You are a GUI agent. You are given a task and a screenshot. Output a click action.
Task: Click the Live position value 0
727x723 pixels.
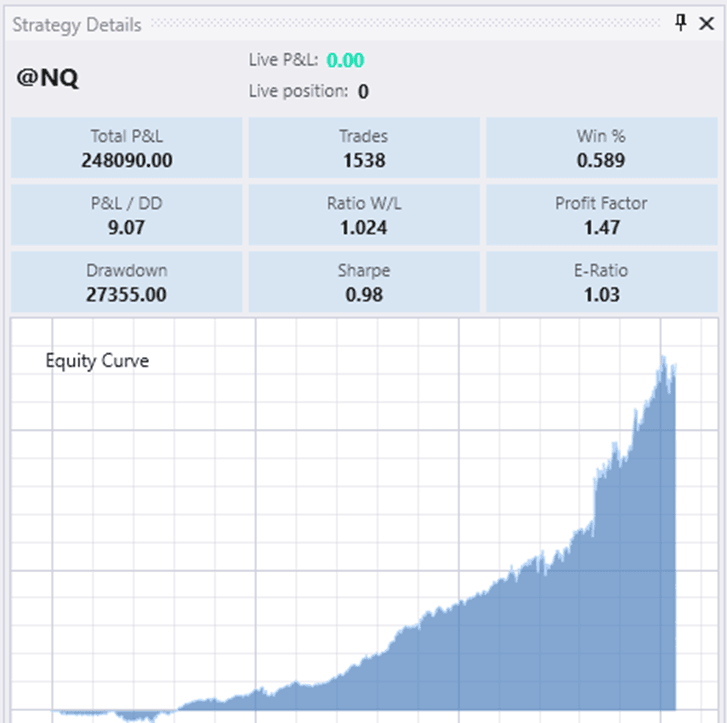tap(363, 92)
